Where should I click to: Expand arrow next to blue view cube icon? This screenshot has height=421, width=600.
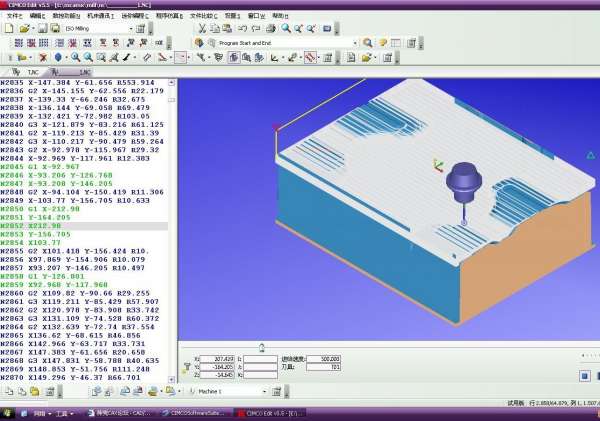click(x=66, y=58)
